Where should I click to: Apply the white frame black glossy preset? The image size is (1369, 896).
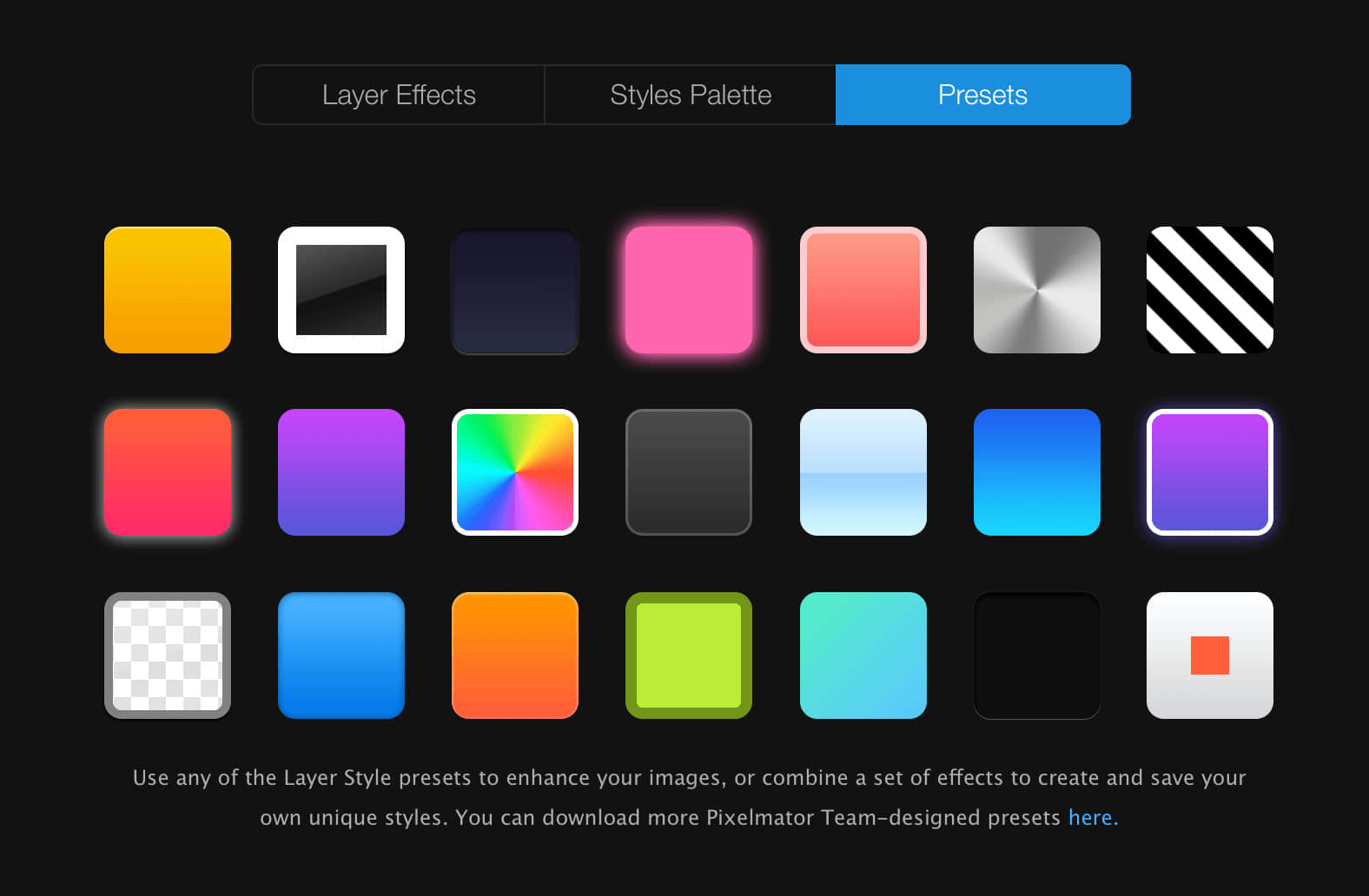click(341, 290)
